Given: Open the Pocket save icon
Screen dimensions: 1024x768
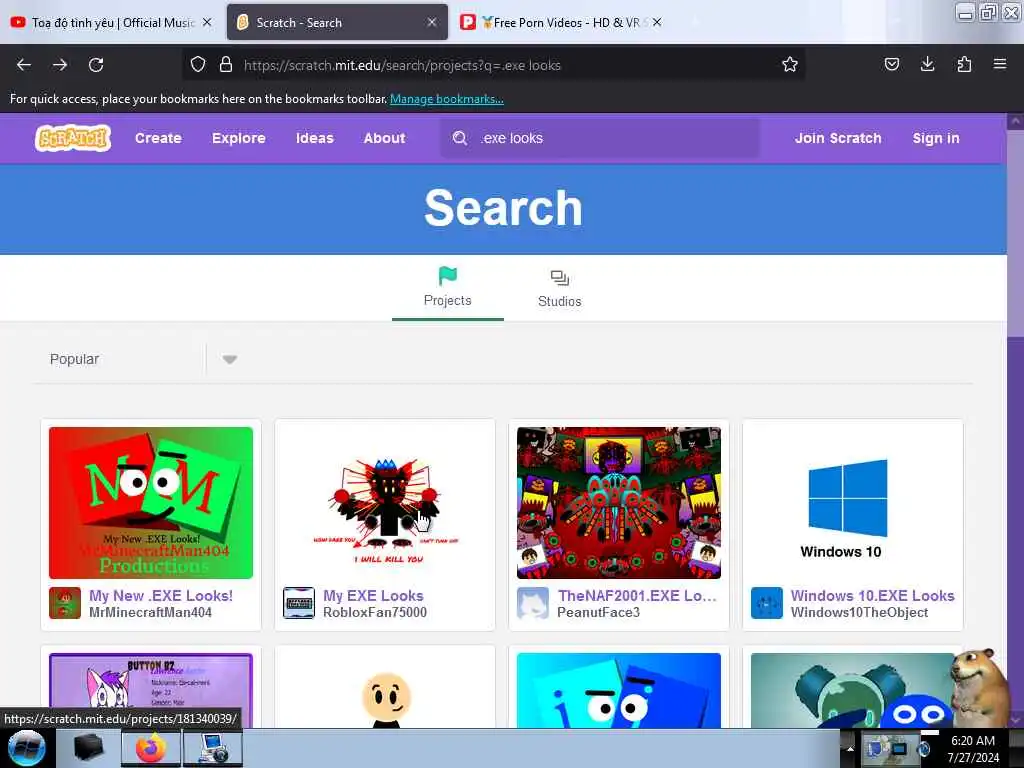Looking at the screenshot, I should coord(891,64).
